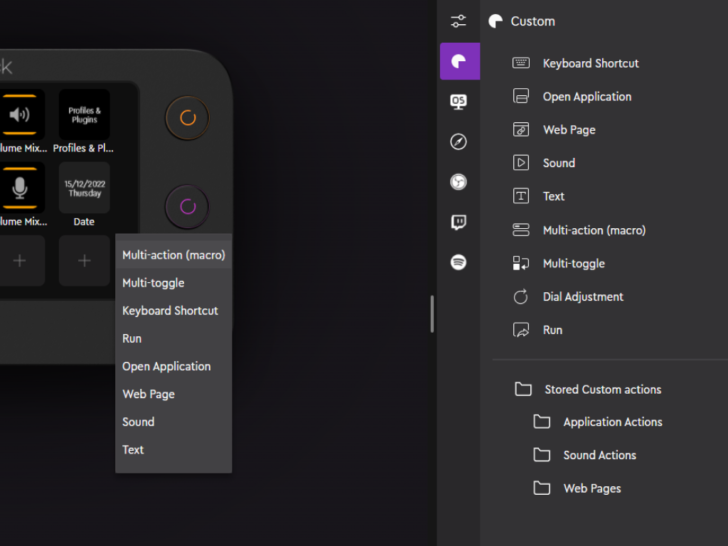Click the Dial Adjustment rotate icon
This screenshot has height=546, width=728.
[x=520, y=297]
